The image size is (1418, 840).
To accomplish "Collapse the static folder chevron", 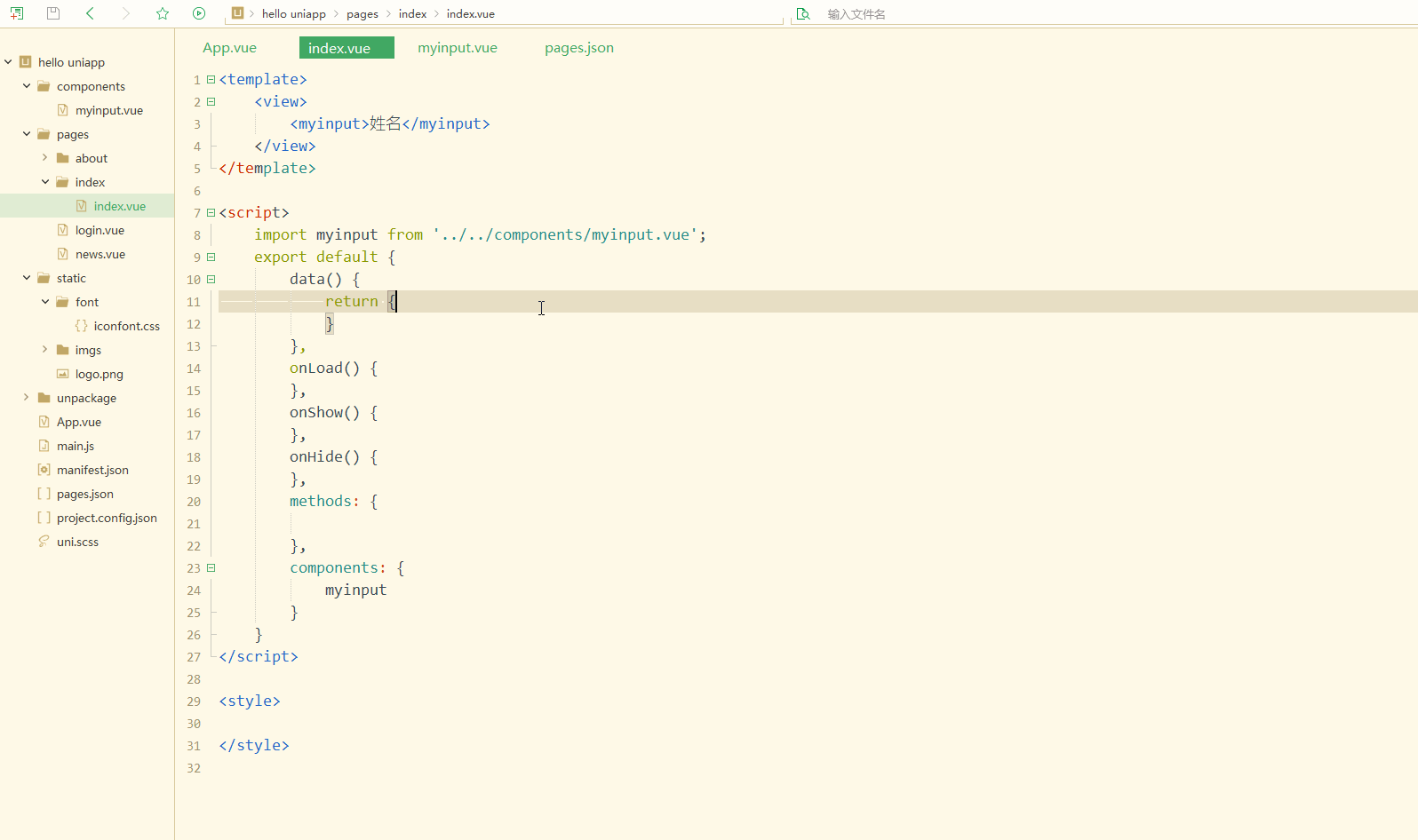I will (x=27, y=278).
